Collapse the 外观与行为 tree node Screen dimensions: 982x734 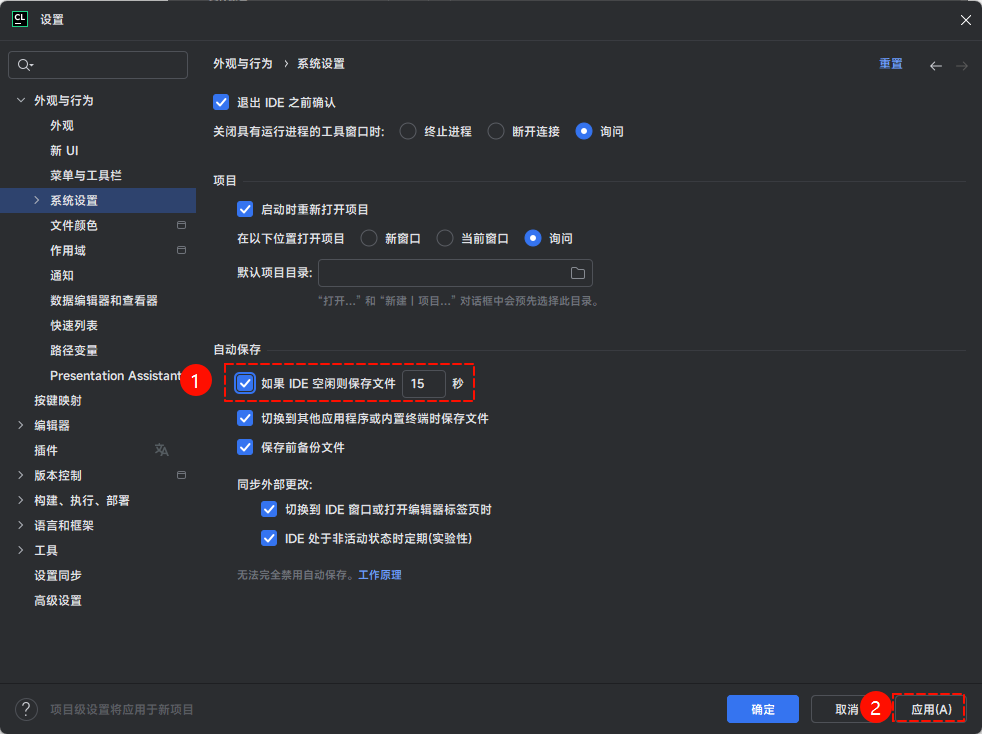click(20, 100)
